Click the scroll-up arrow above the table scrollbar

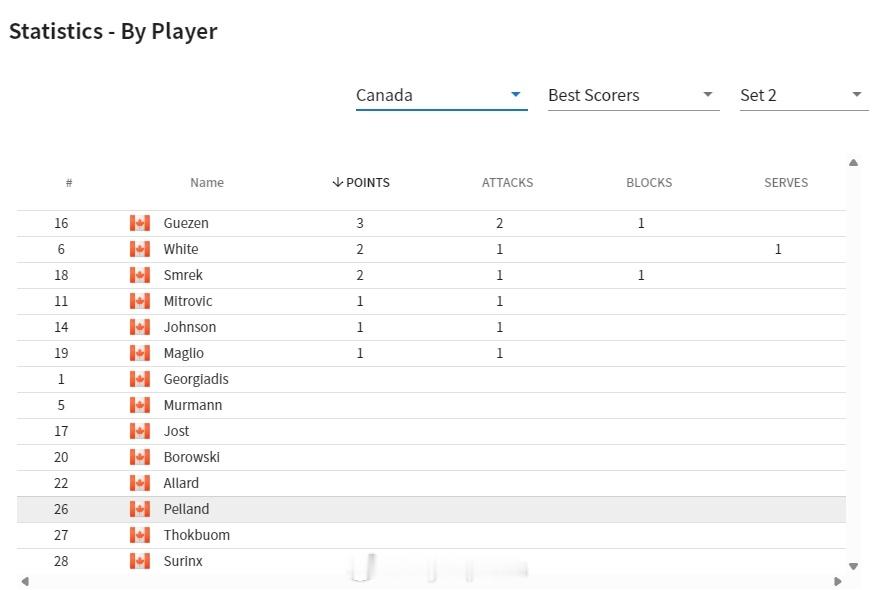point(853,162)
